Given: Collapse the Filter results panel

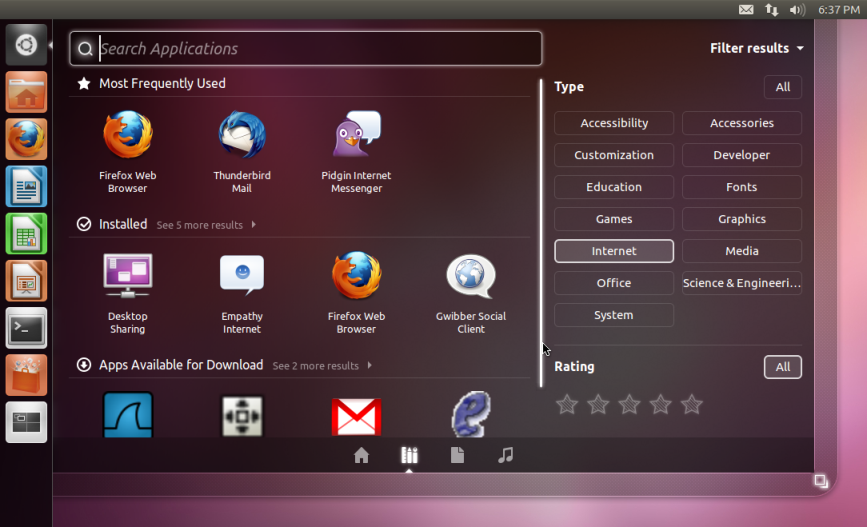Looking at the screenshot, I should [x=756, y=48].
